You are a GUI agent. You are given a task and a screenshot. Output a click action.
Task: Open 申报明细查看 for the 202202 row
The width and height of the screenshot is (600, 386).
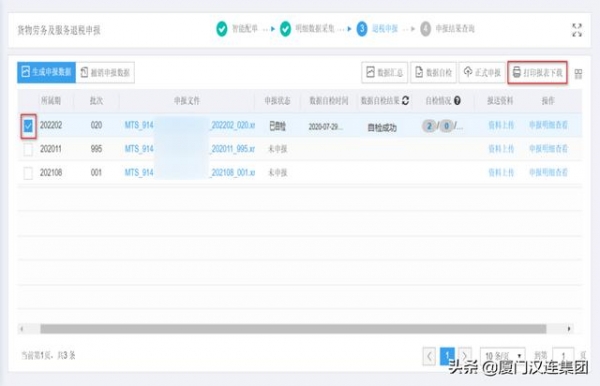(548, 125)
